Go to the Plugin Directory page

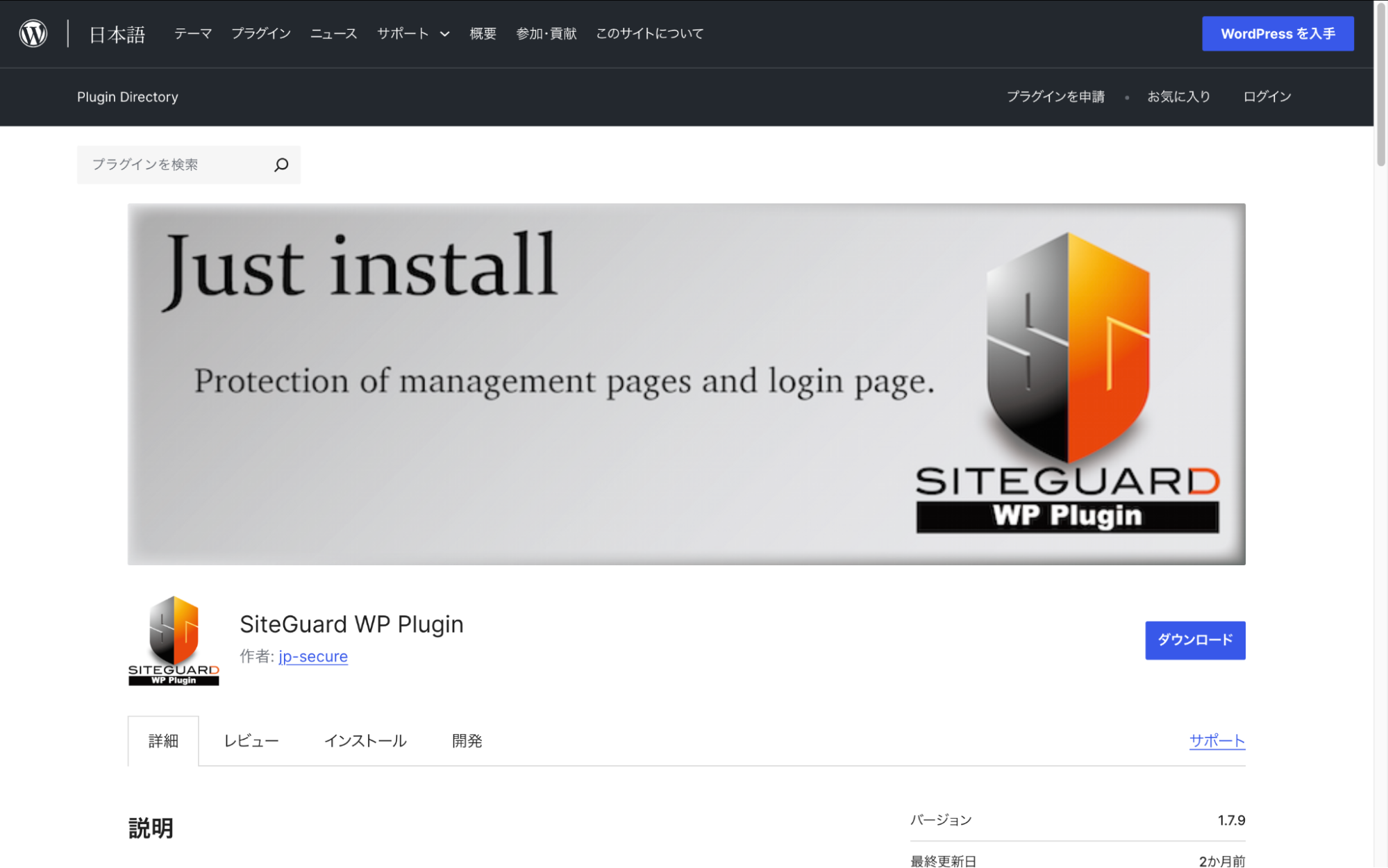coord(127,97)
